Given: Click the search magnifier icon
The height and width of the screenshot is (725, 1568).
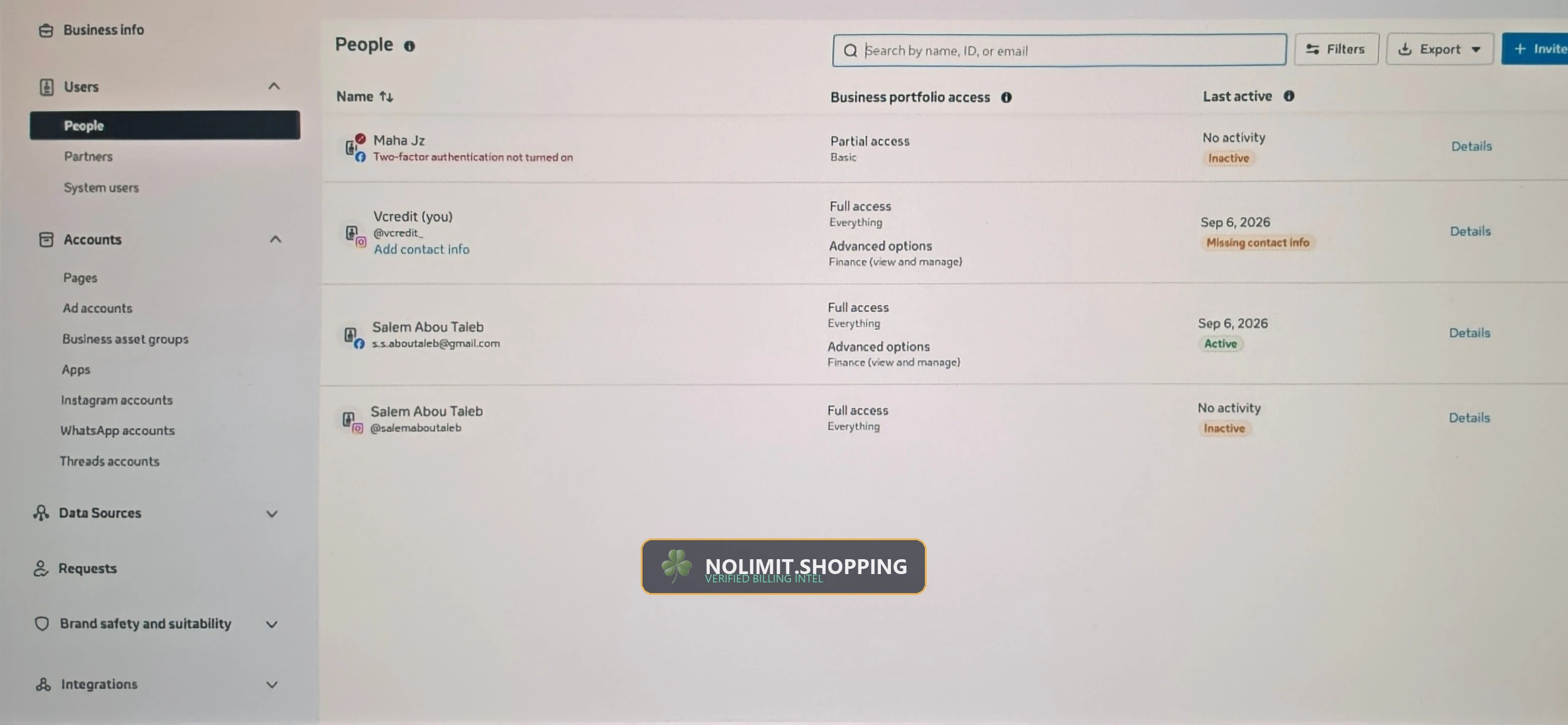Looking at the screenshot, I should tap(851, 51).
